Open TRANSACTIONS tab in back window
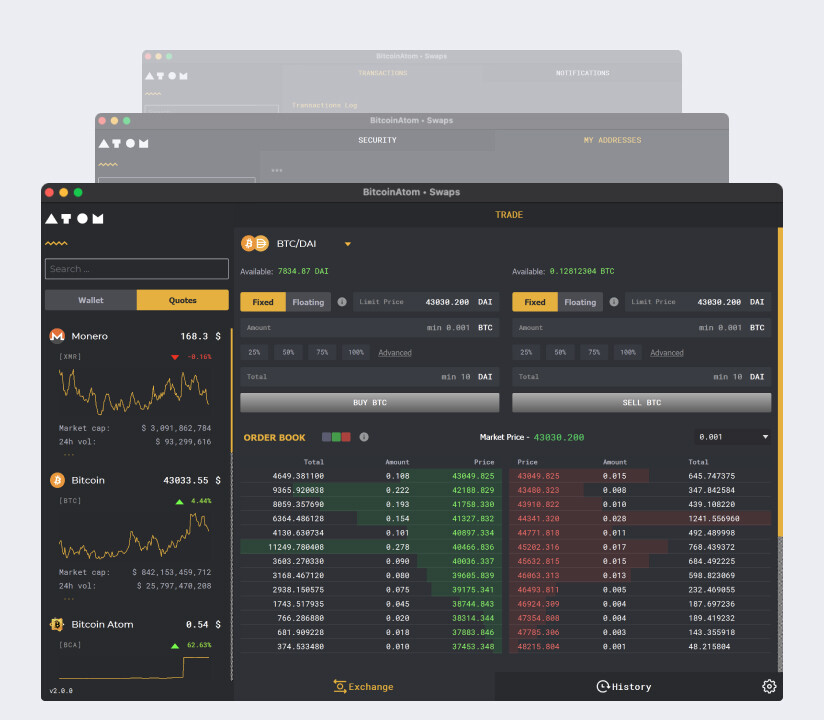The height and width of the screenshot is (720, 824). [383, 73]
